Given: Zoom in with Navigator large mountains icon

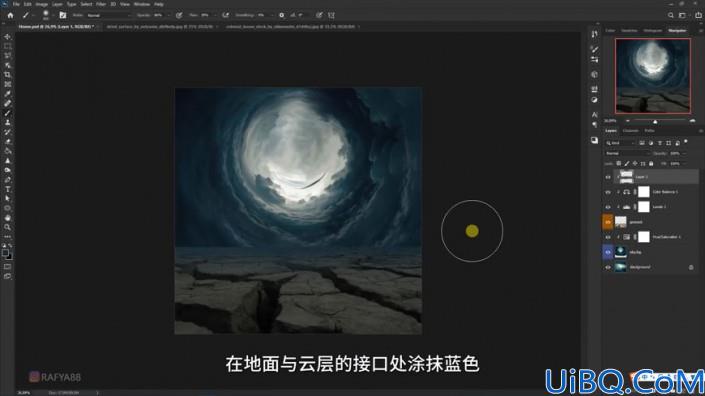Looking at the screenshot, I should click(x=692, y=121).
